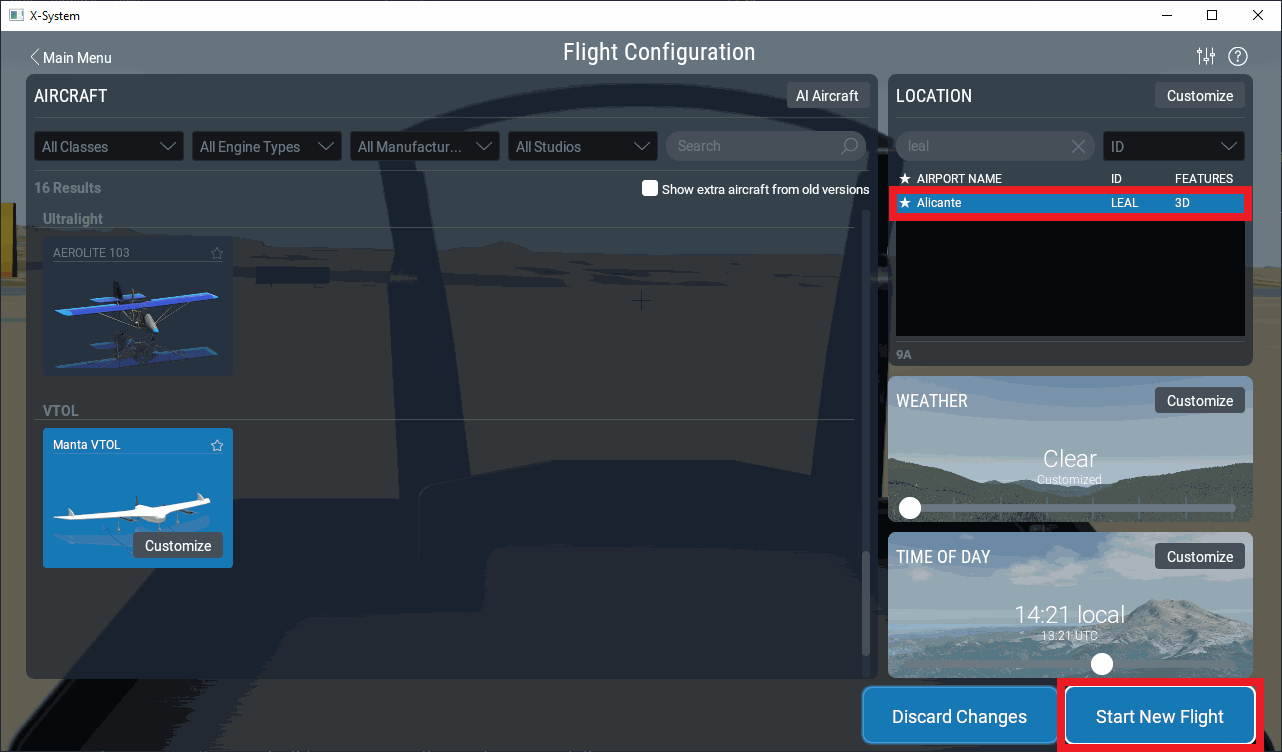Screen dimensions: 1282x752
Task: Open the All Engine Types dropdown
Action: point(267,146)
